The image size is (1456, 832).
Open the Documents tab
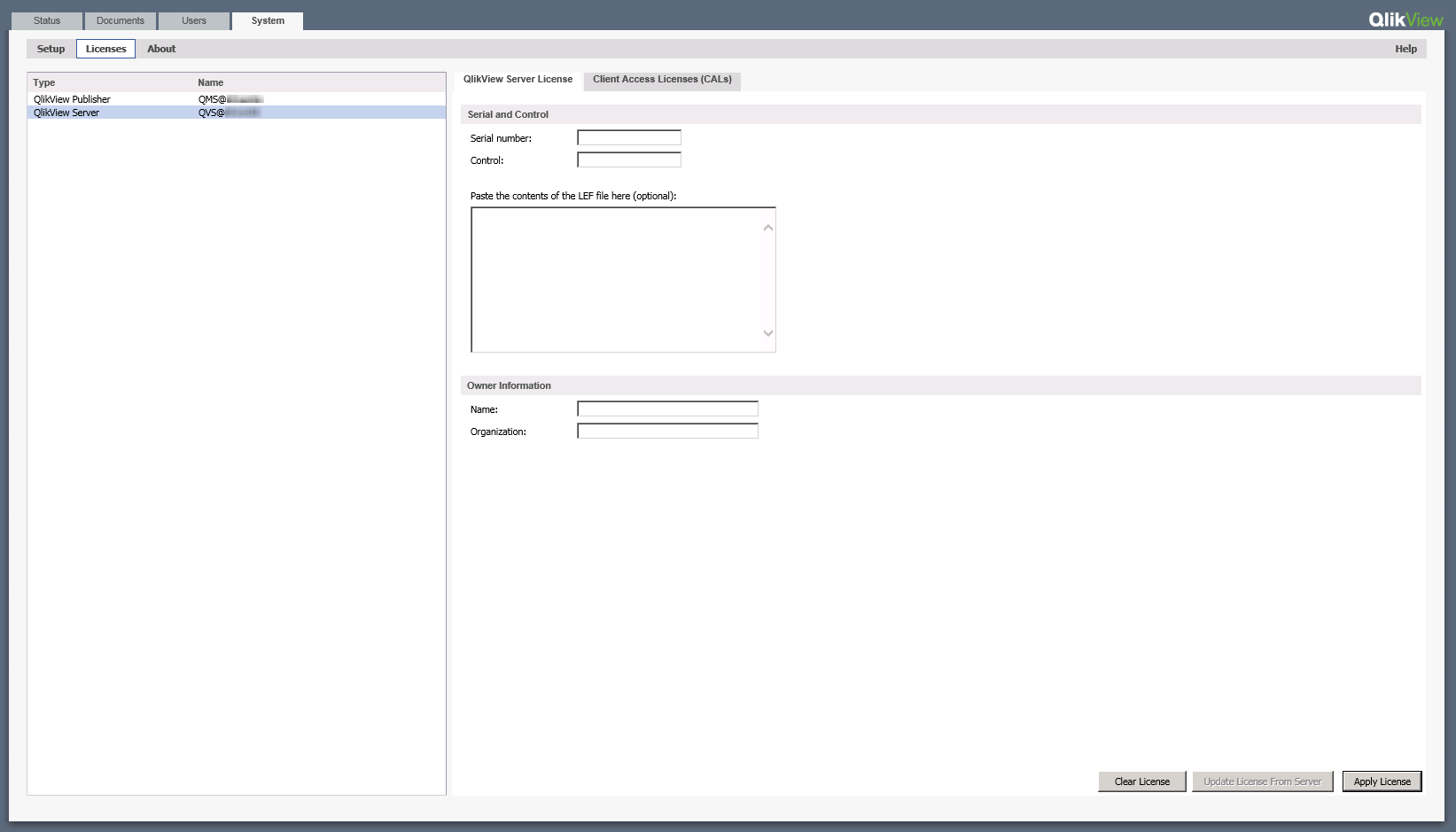click(120, 20)
